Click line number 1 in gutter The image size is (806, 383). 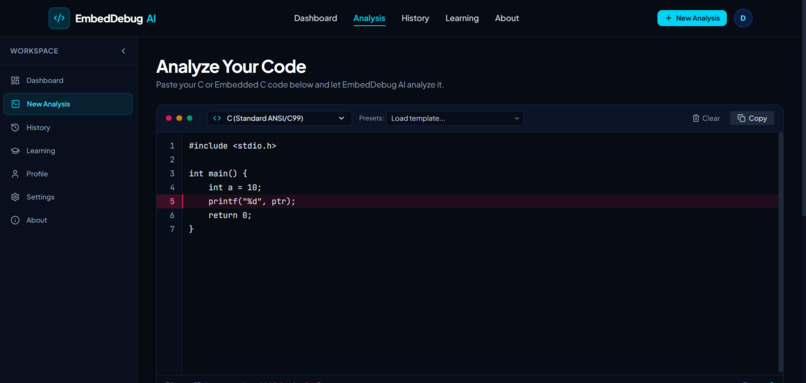coord(172,146)
